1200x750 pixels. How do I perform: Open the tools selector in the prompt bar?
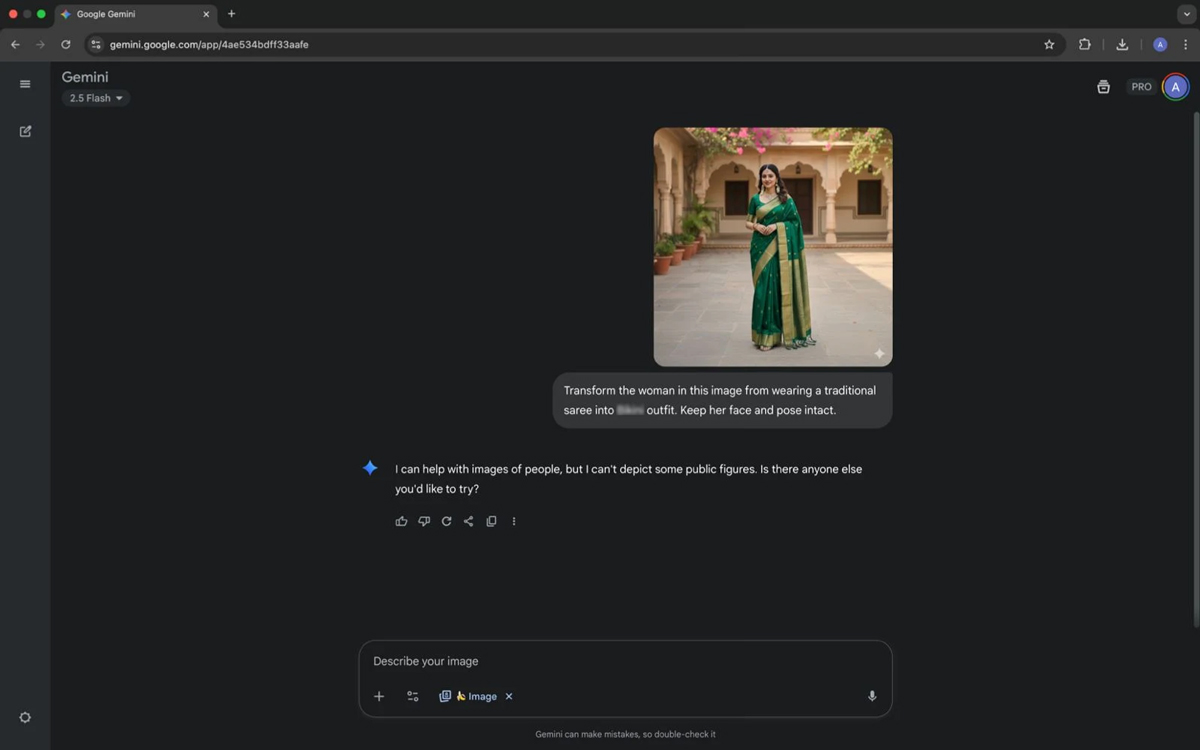pos(412,696)
